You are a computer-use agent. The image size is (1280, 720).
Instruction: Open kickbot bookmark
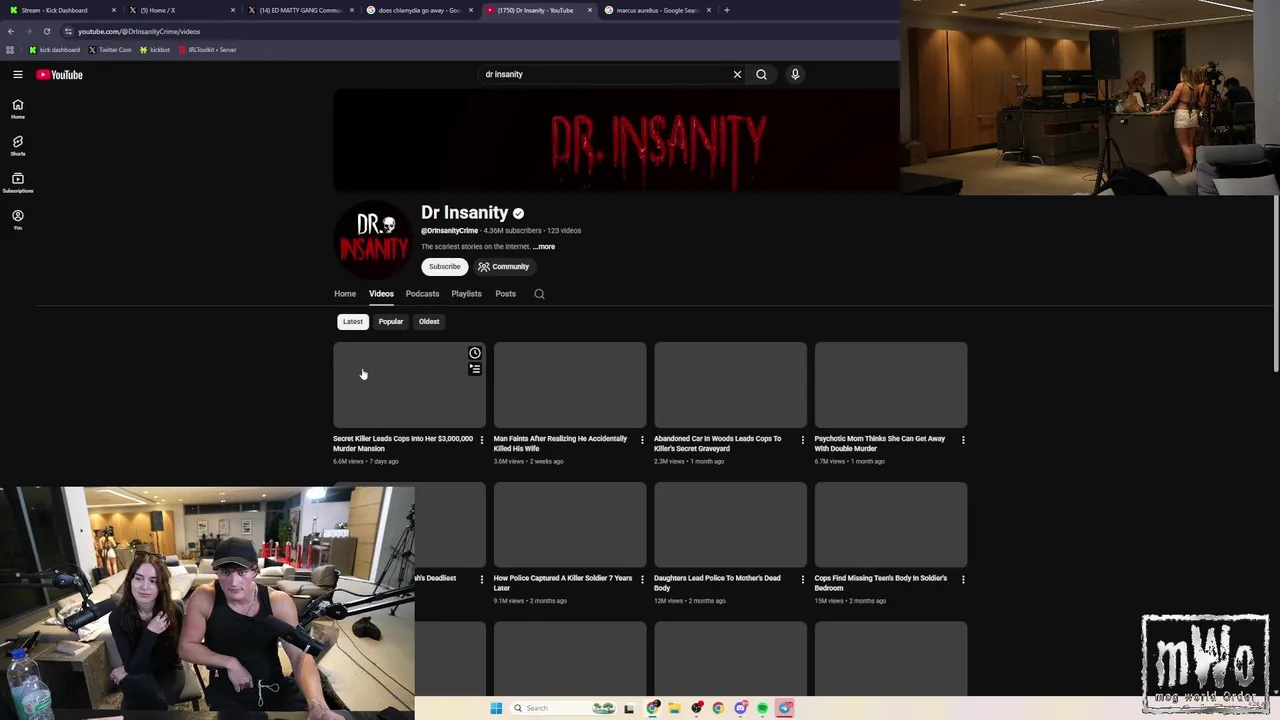coord(154,49)
